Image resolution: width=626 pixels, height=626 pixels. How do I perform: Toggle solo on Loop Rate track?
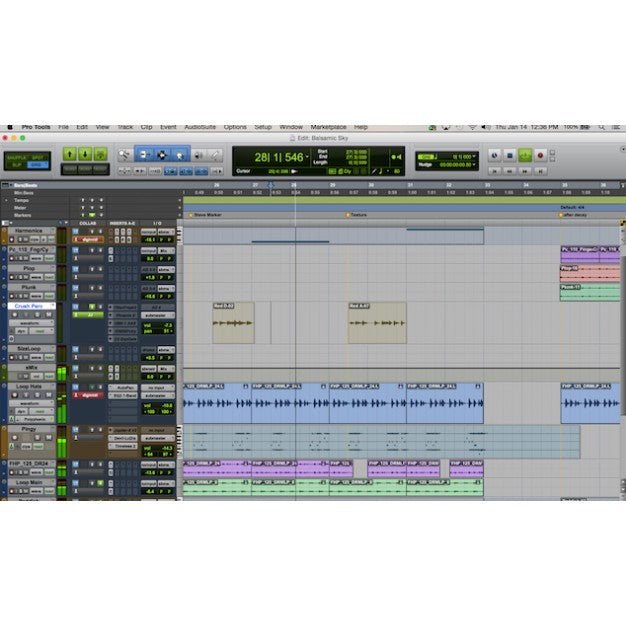pos(37,395)
